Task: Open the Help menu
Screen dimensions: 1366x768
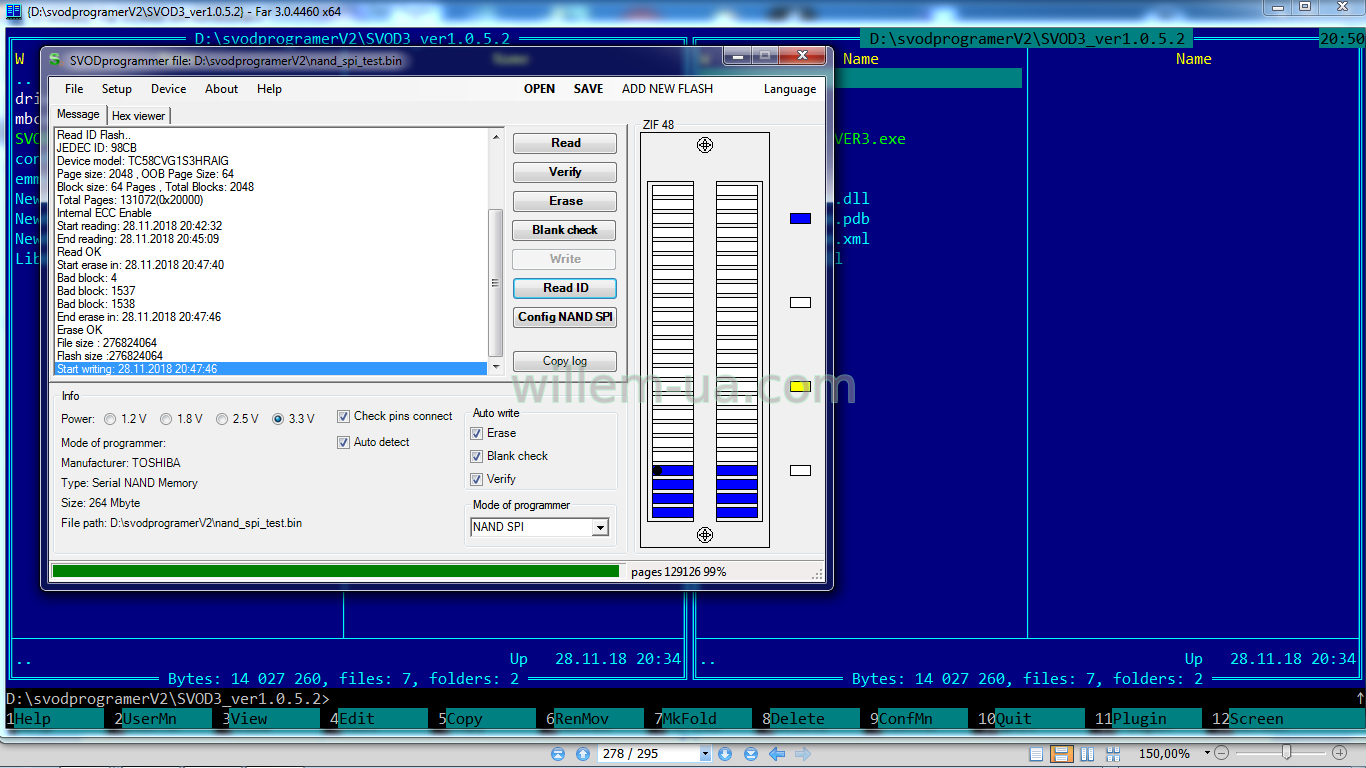Action: point(270,89)
